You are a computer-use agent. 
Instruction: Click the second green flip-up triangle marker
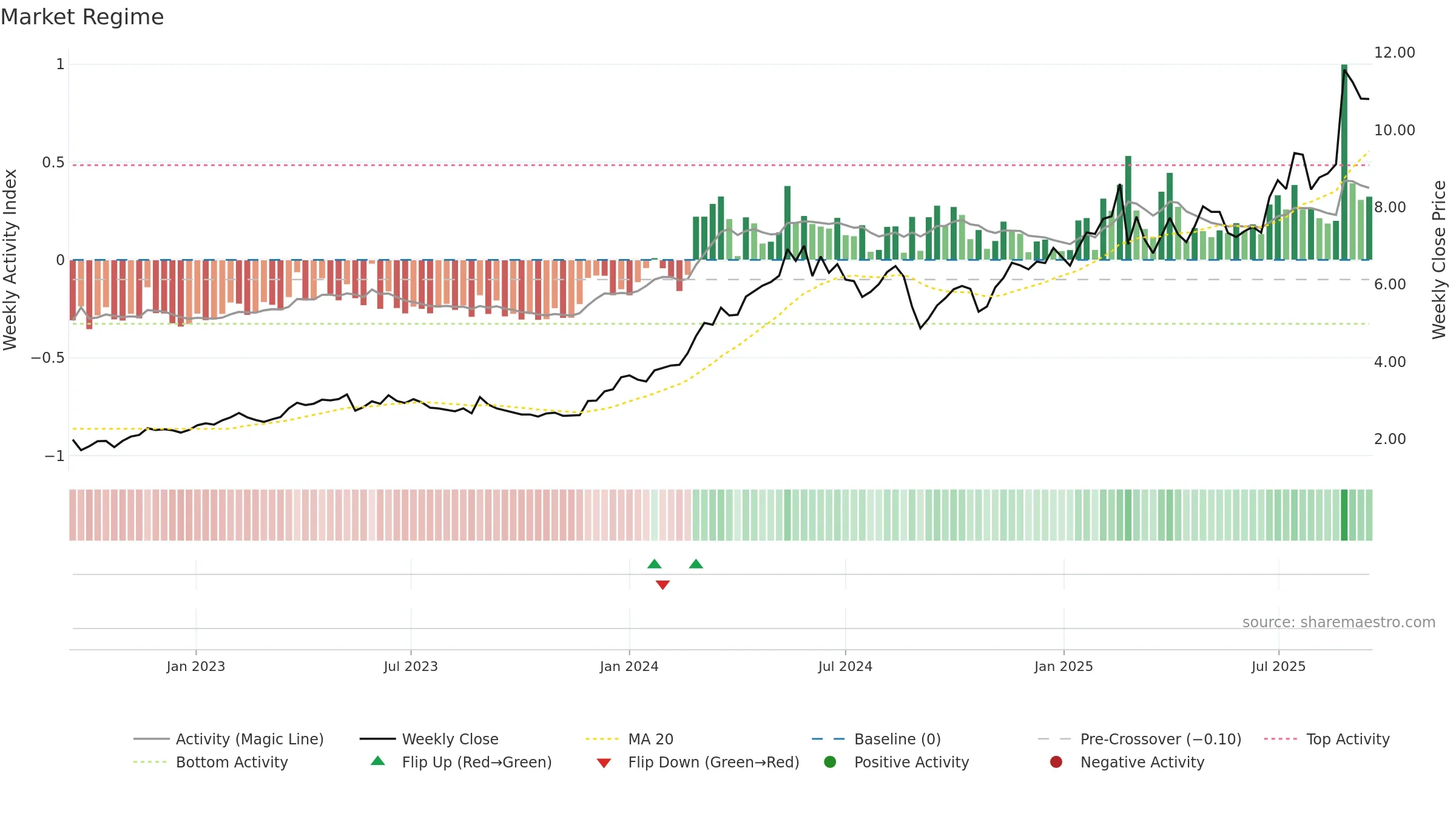[x=696, y=564]
